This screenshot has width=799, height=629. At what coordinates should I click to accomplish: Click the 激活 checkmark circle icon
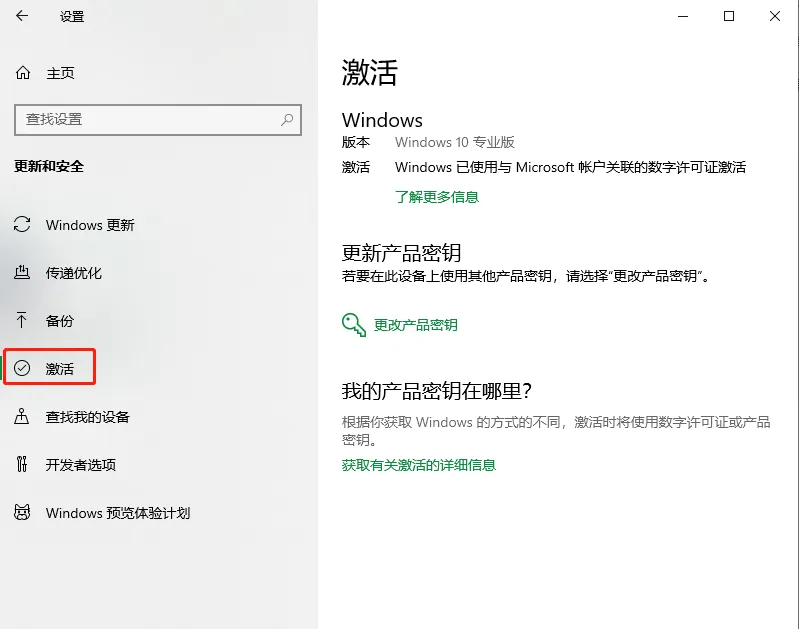(22, 368)
